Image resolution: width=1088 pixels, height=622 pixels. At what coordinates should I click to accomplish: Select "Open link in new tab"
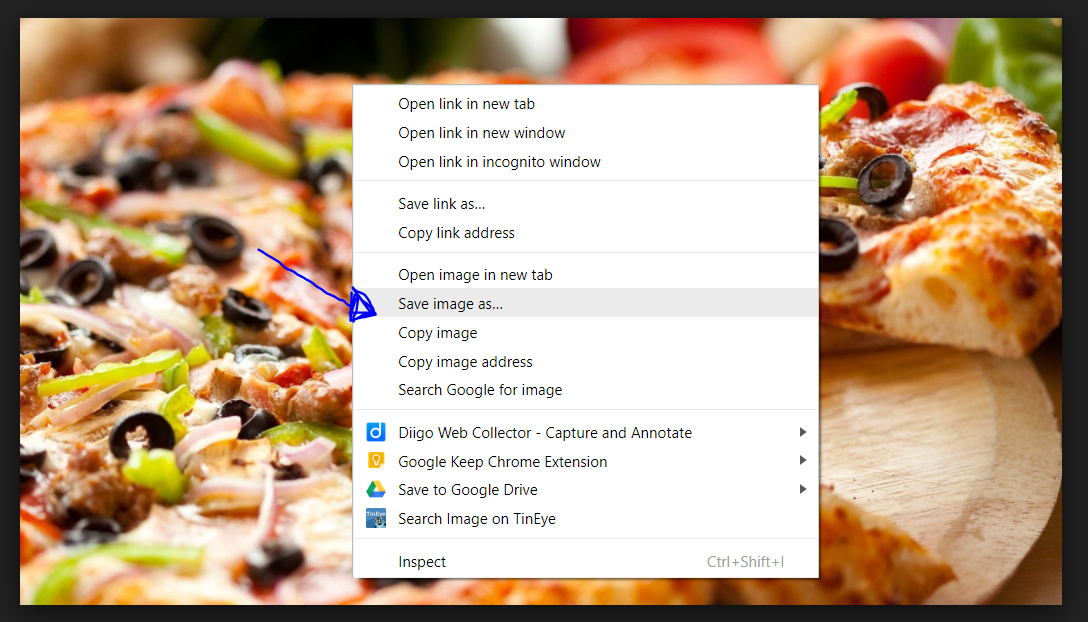586,104
